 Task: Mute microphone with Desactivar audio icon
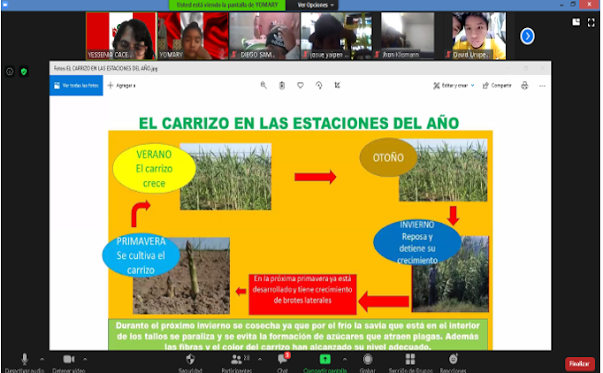pyautogui.click(x=24, y=360)
